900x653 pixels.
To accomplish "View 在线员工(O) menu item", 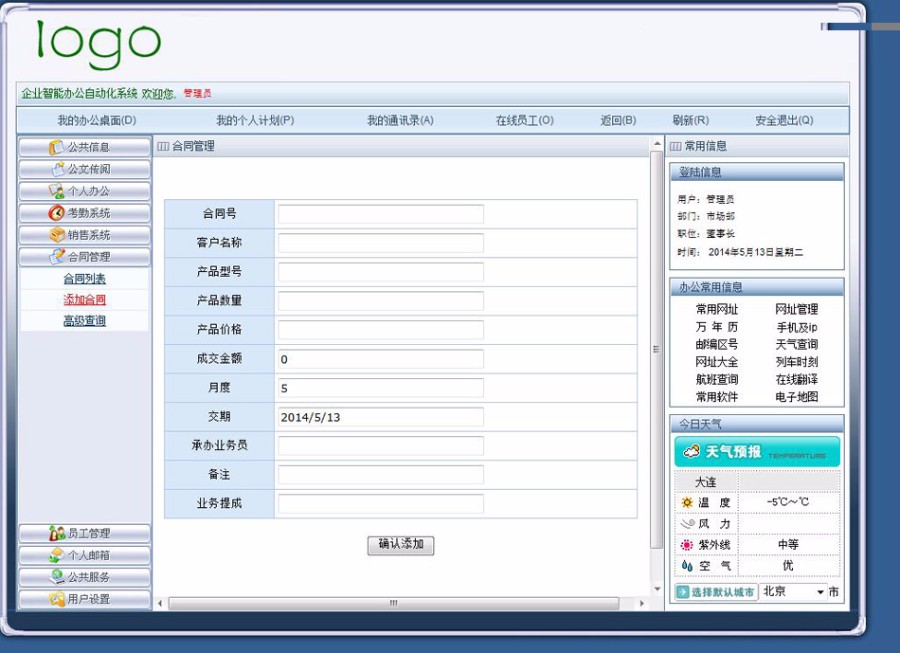I will tap(525, 121).
